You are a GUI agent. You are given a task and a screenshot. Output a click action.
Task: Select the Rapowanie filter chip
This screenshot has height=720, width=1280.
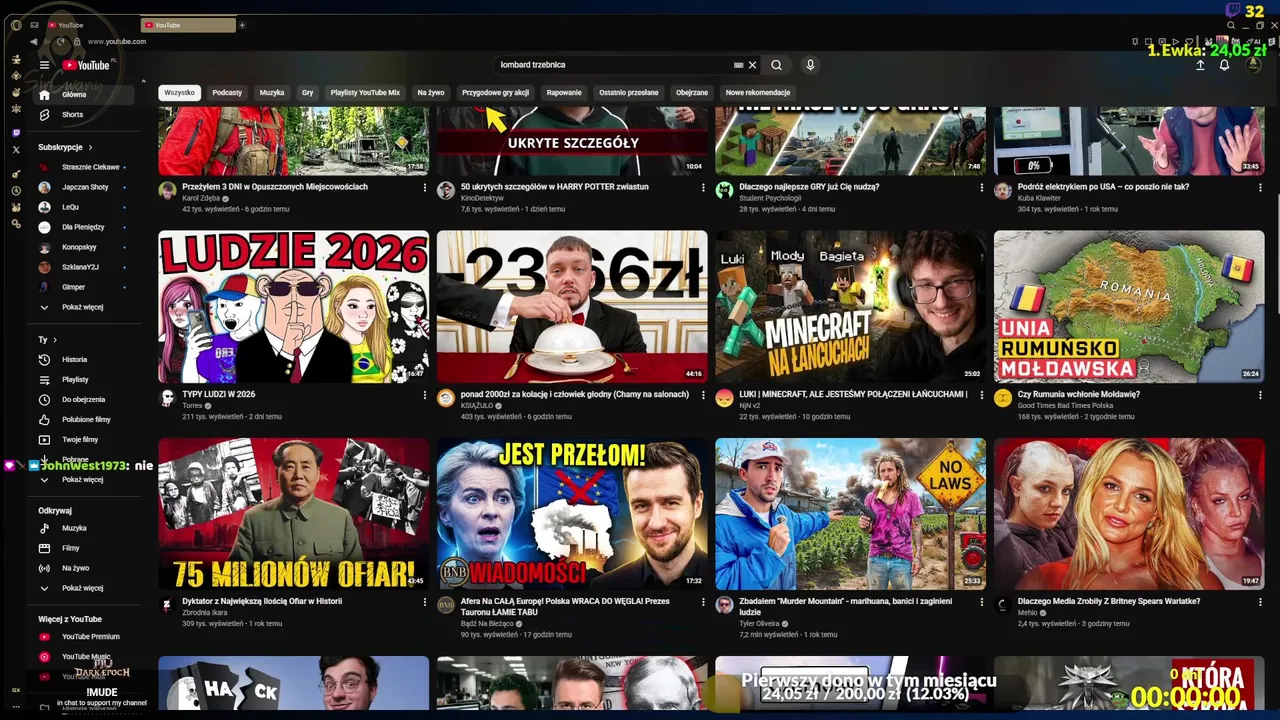564,93
